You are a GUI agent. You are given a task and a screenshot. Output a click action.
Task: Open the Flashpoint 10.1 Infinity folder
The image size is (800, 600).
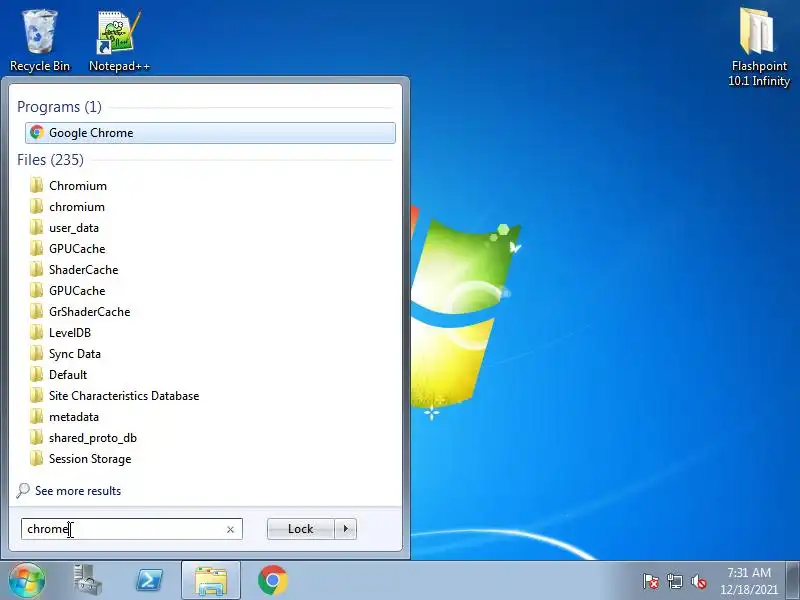pos(759,47)
